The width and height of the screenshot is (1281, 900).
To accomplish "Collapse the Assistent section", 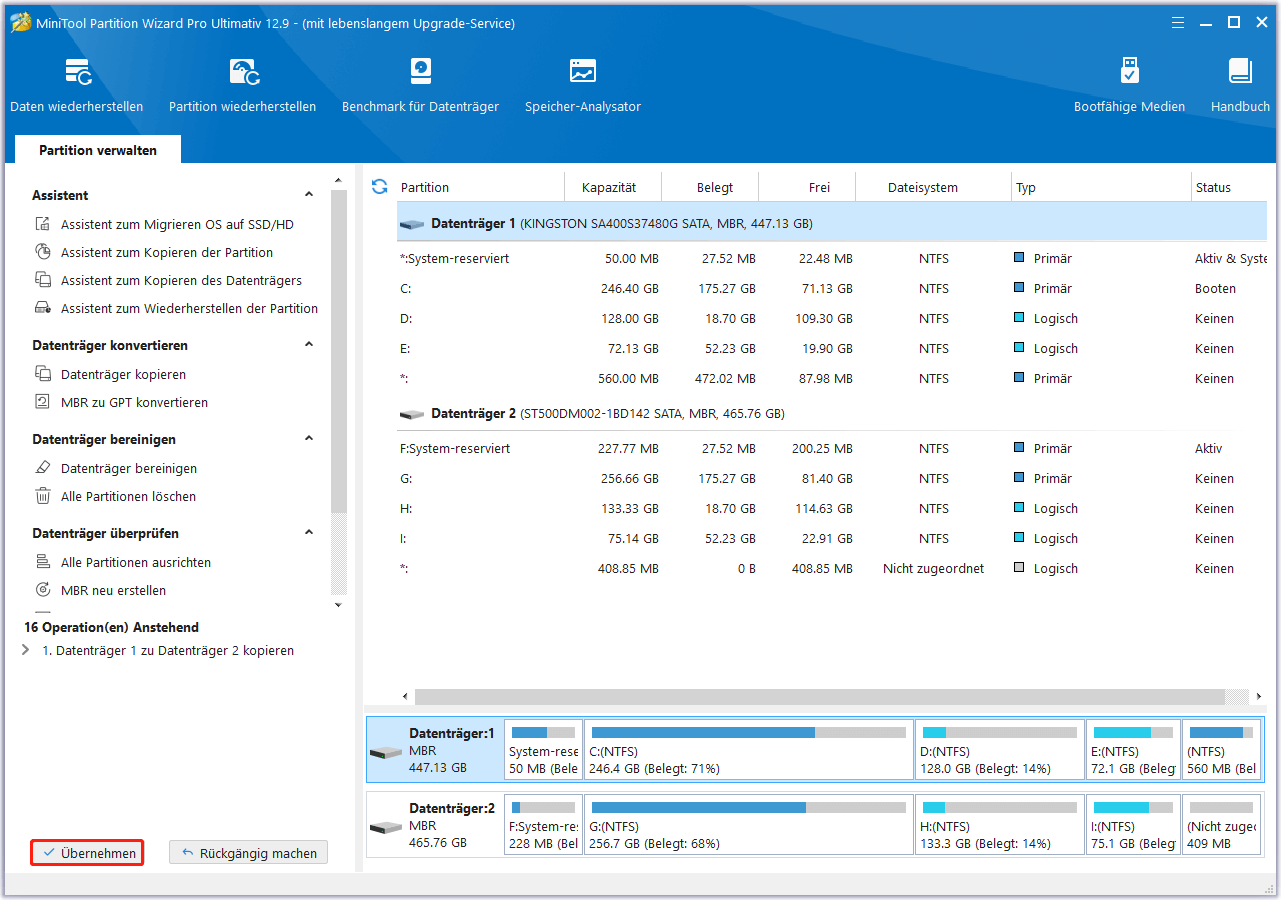I will pos(309,195).
